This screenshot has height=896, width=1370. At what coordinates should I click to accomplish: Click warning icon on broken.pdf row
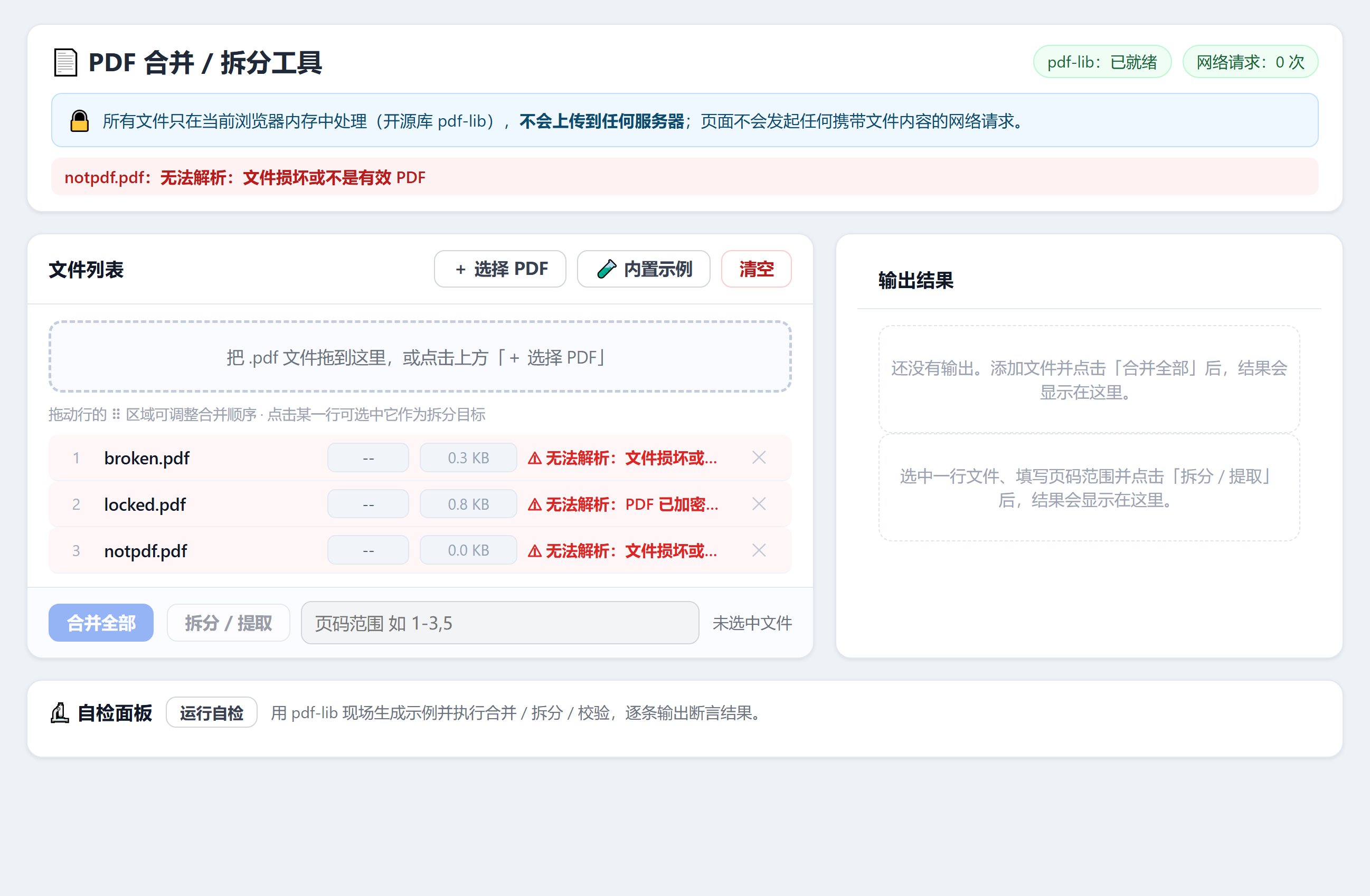(535, 458)
